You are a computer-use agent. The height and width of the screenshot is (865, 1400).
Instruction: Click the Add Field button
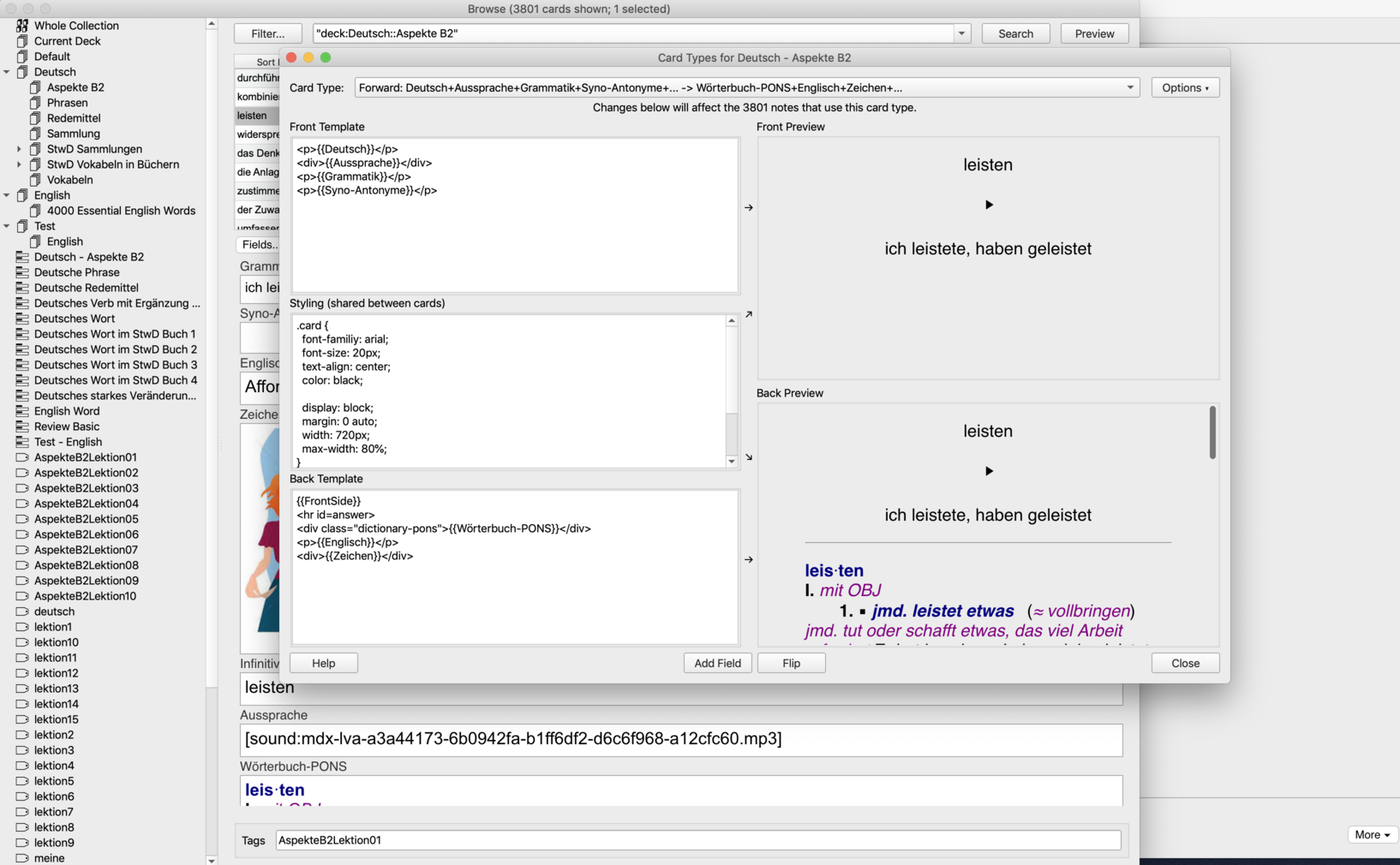[717, 663]
